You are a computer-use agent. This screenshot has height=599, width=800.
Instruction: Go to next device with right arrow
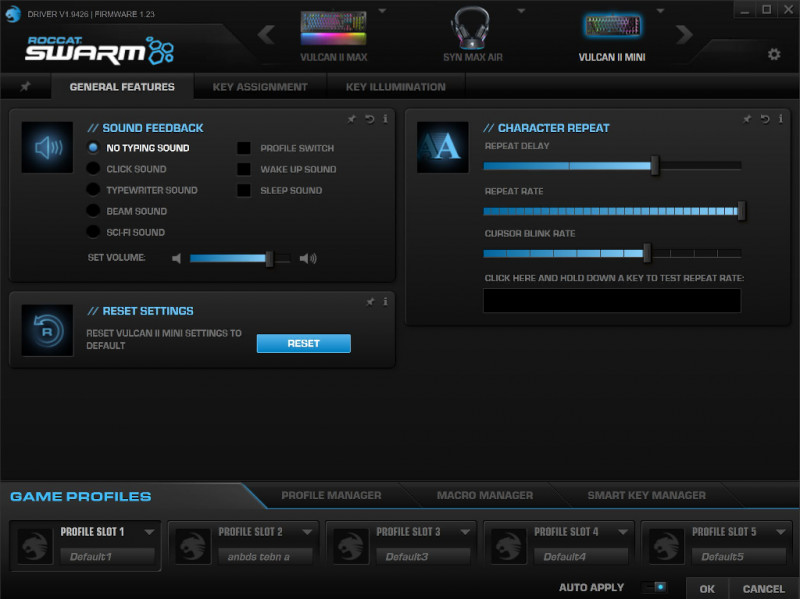coord(684,35)
